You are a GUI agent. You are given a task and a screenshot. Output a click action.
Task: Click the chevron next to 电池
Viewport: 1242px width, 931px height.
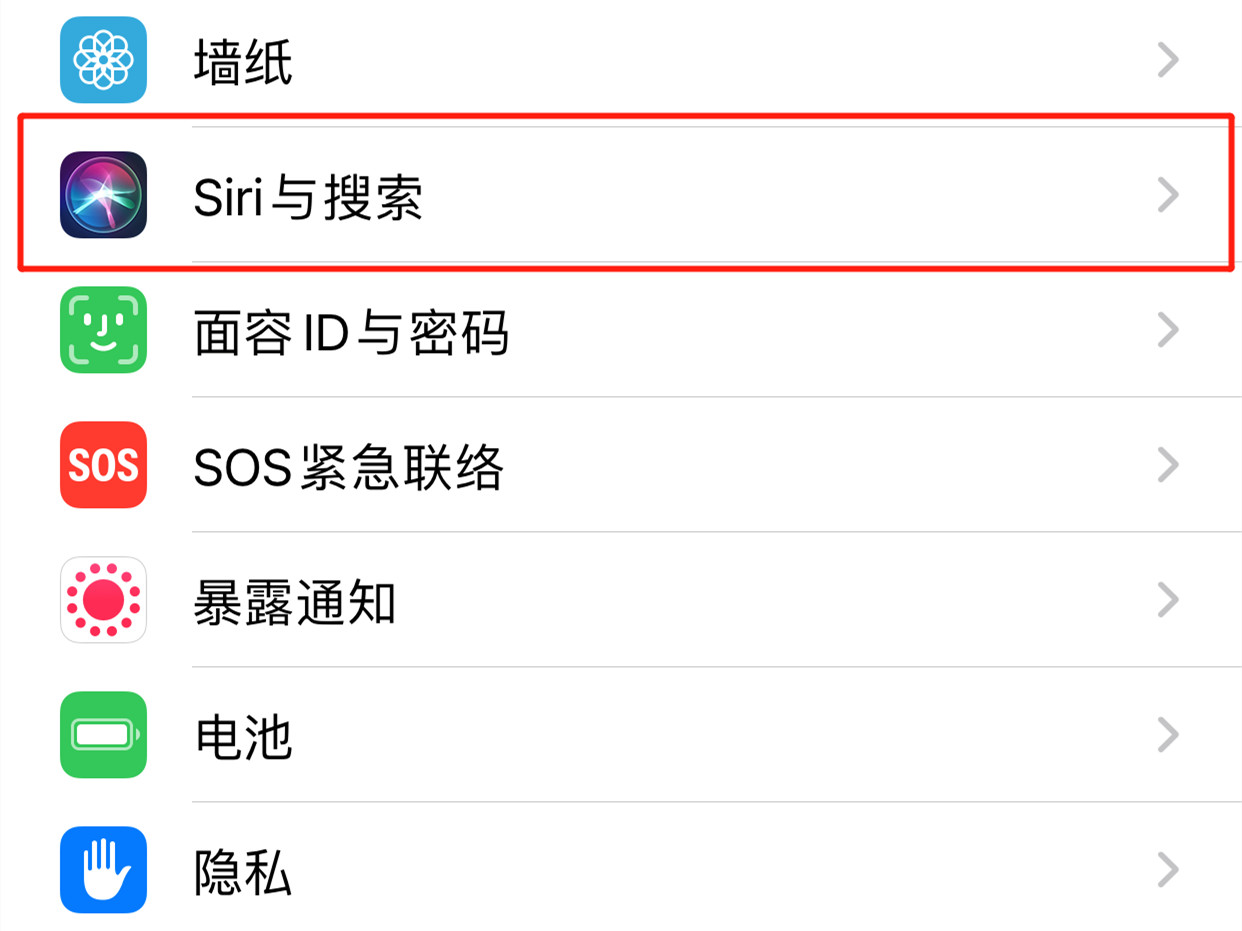tap(1168, 735)
